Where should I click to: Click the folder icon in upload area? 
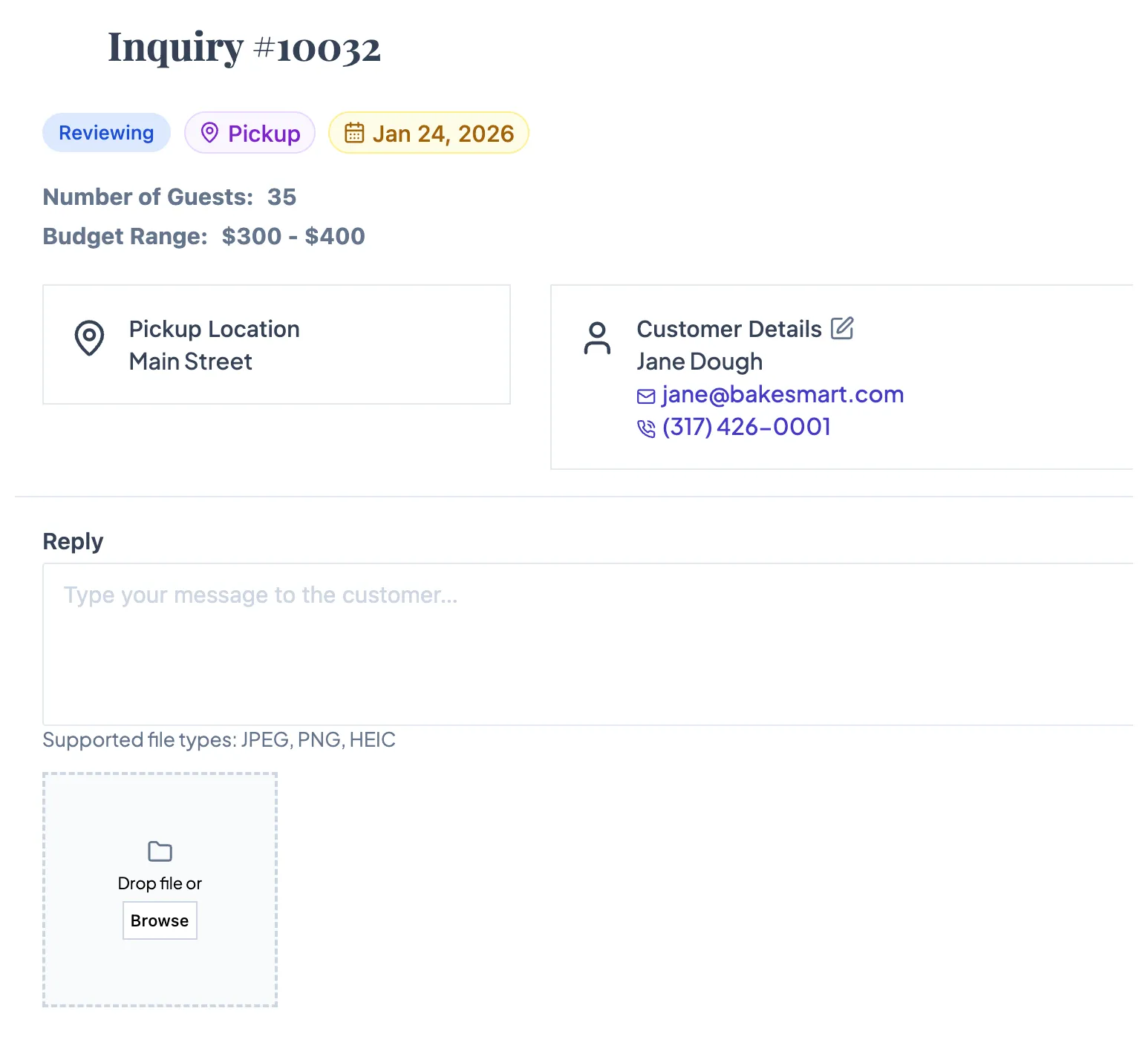click(160, 851)
